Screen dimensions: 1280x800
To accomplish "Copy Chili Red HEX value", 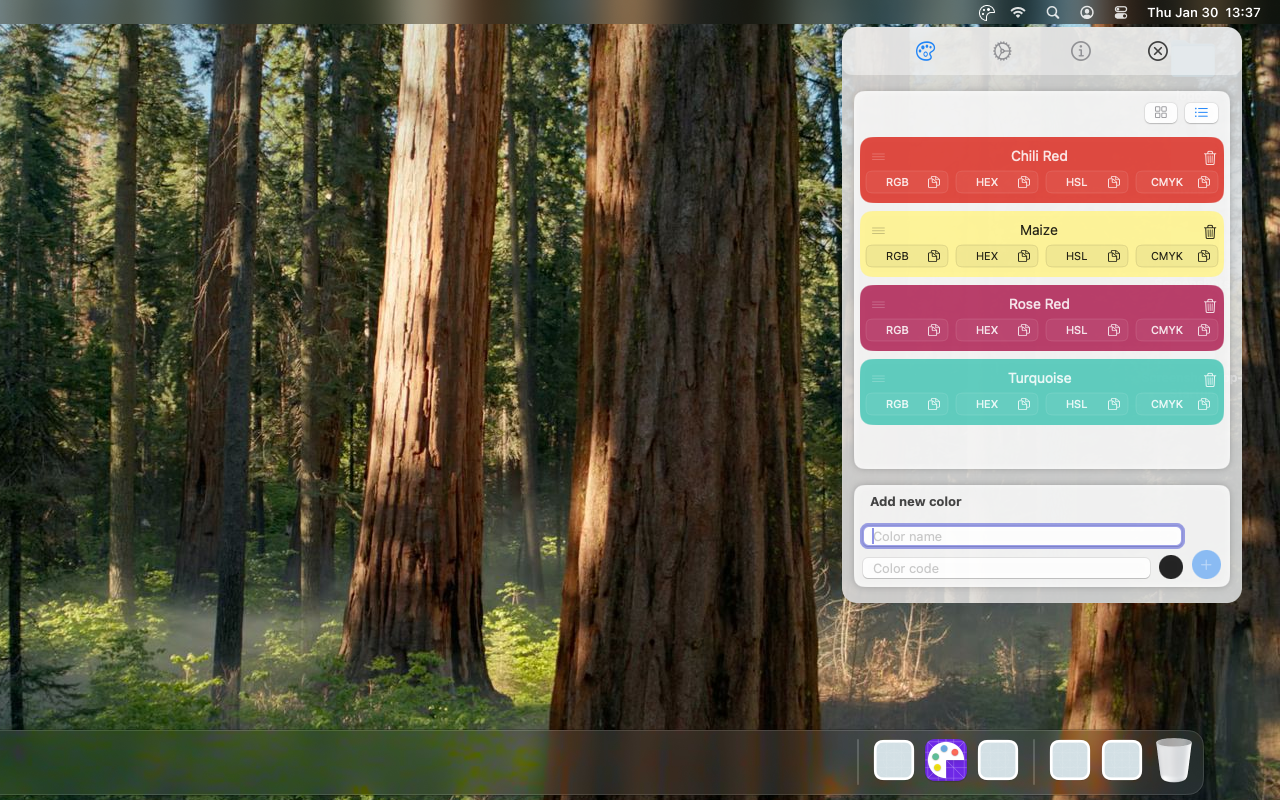I will [997, 182].
